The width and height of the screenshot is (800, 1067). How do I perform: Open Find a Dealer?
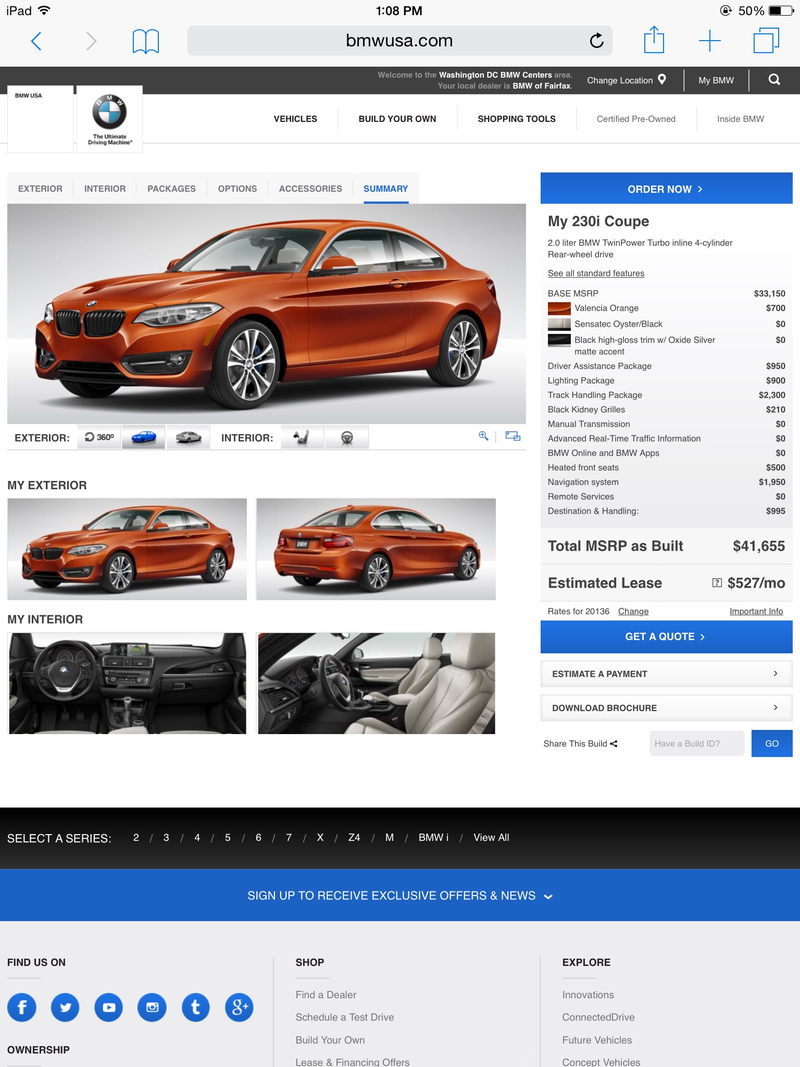(x=326, y=994)
